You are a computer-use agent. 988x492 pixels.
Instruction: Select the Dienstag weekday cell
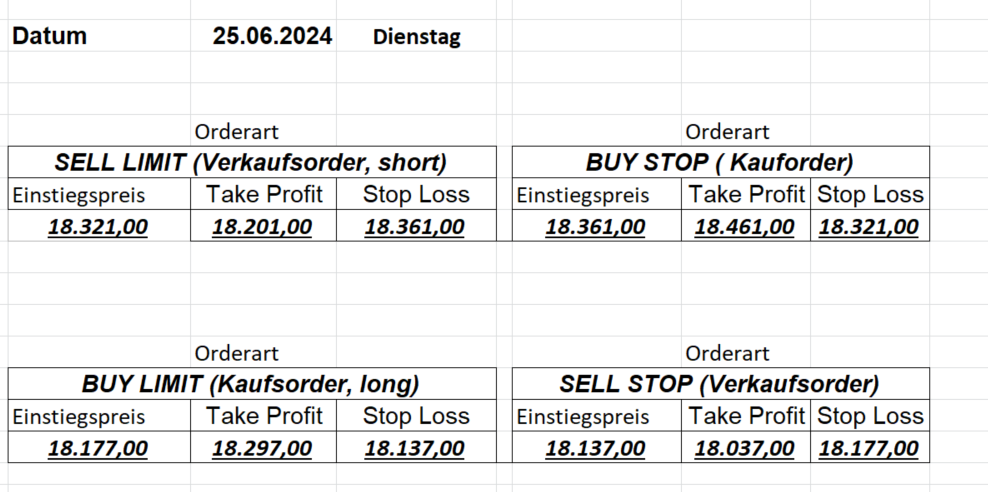coord(416,38)
